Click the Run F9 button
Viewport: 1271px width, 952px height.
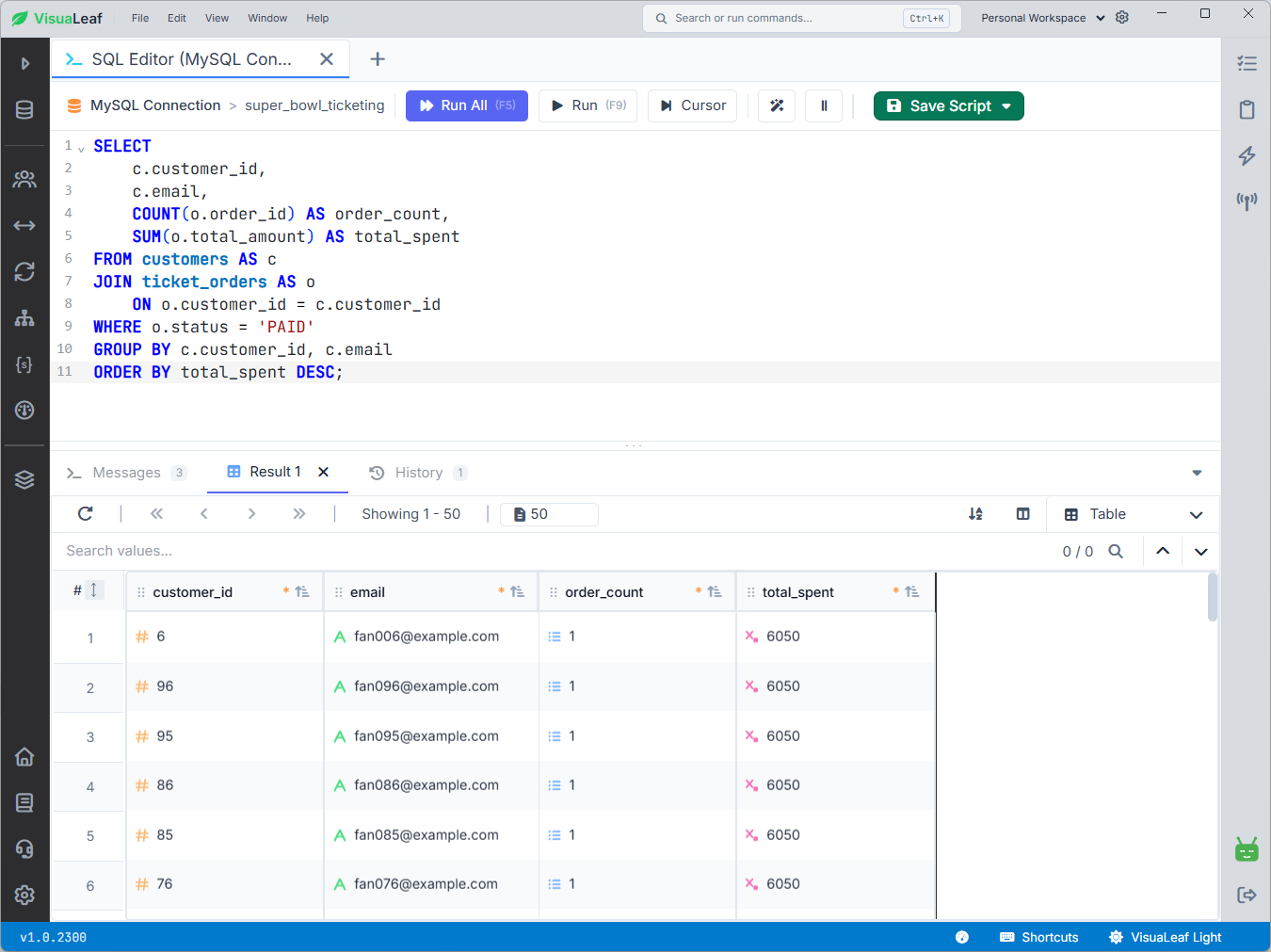point(588,105)
